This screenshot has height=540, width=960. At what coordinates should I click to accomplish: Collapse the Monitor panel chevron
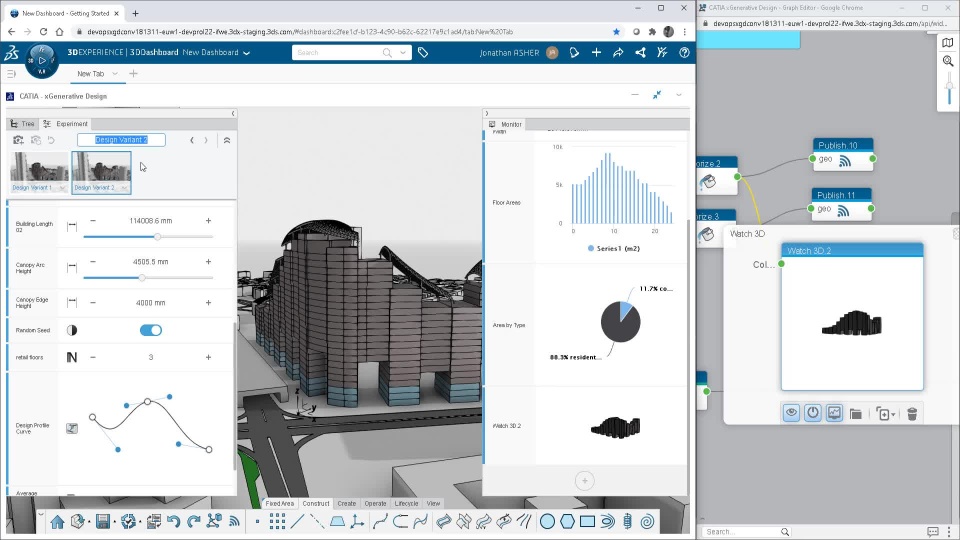pyautogui.click(x=487, y=114)
